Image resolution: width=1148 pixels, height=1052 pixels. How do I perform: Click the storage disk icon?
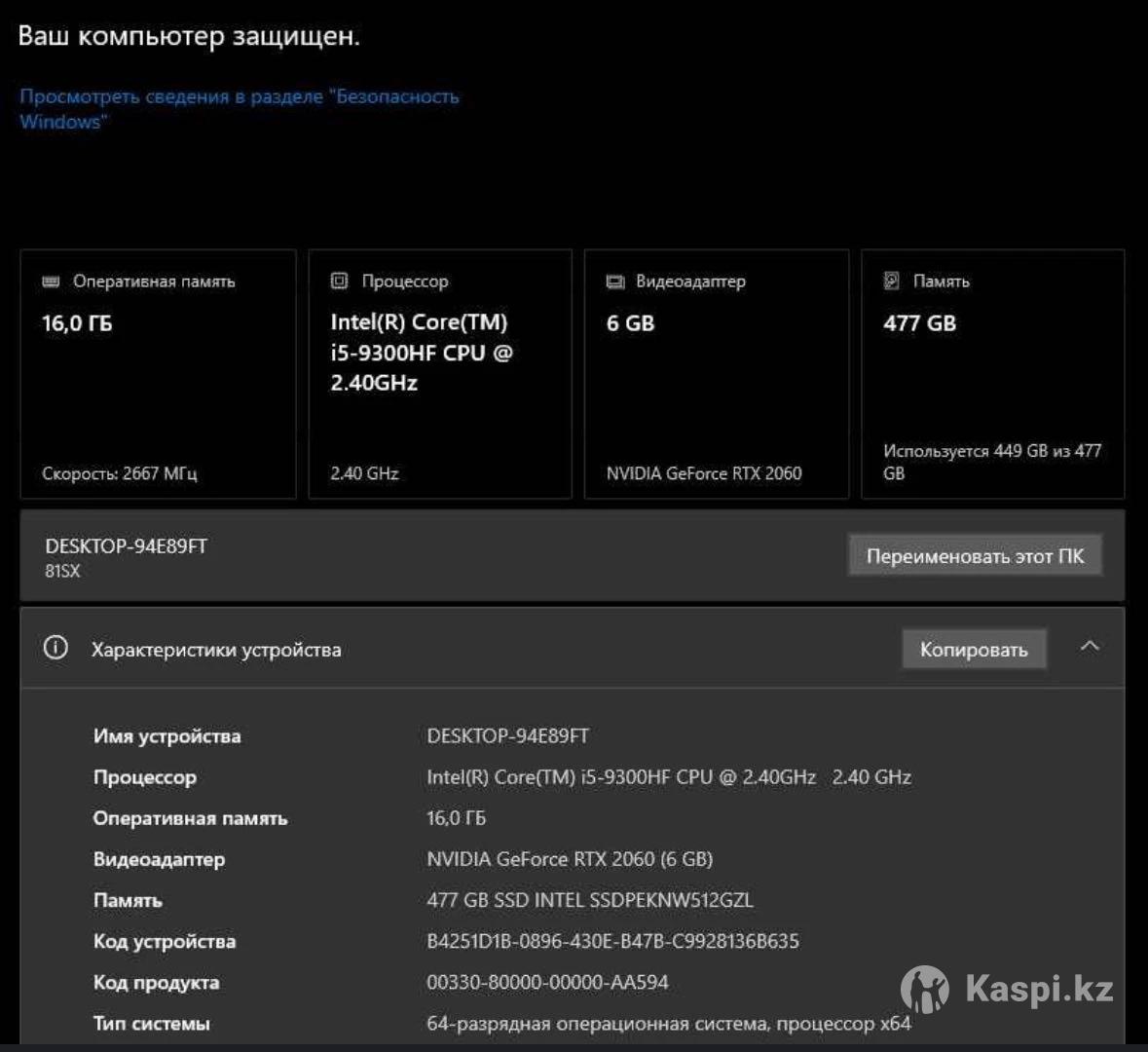click(891, 281)
